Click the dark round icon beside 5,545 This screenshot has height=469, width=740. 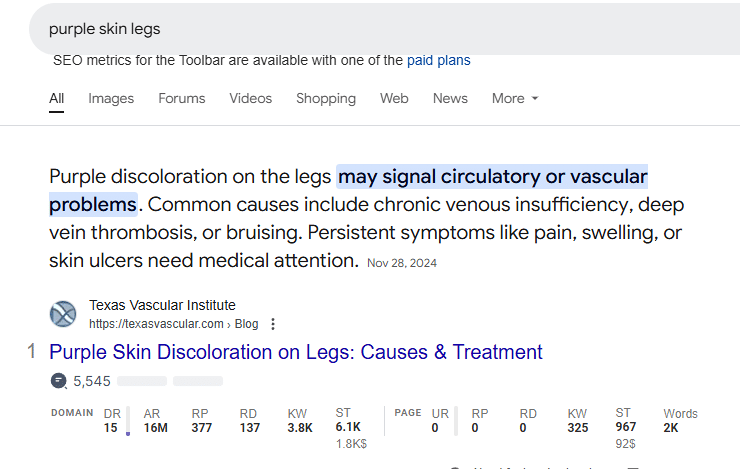[58, 381]
